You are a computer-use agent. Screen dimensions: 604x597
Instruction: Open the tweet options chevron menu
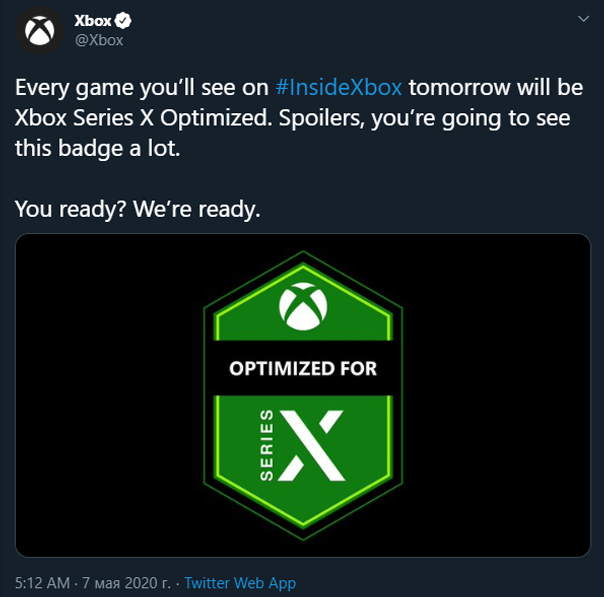[x=583, y=20]
